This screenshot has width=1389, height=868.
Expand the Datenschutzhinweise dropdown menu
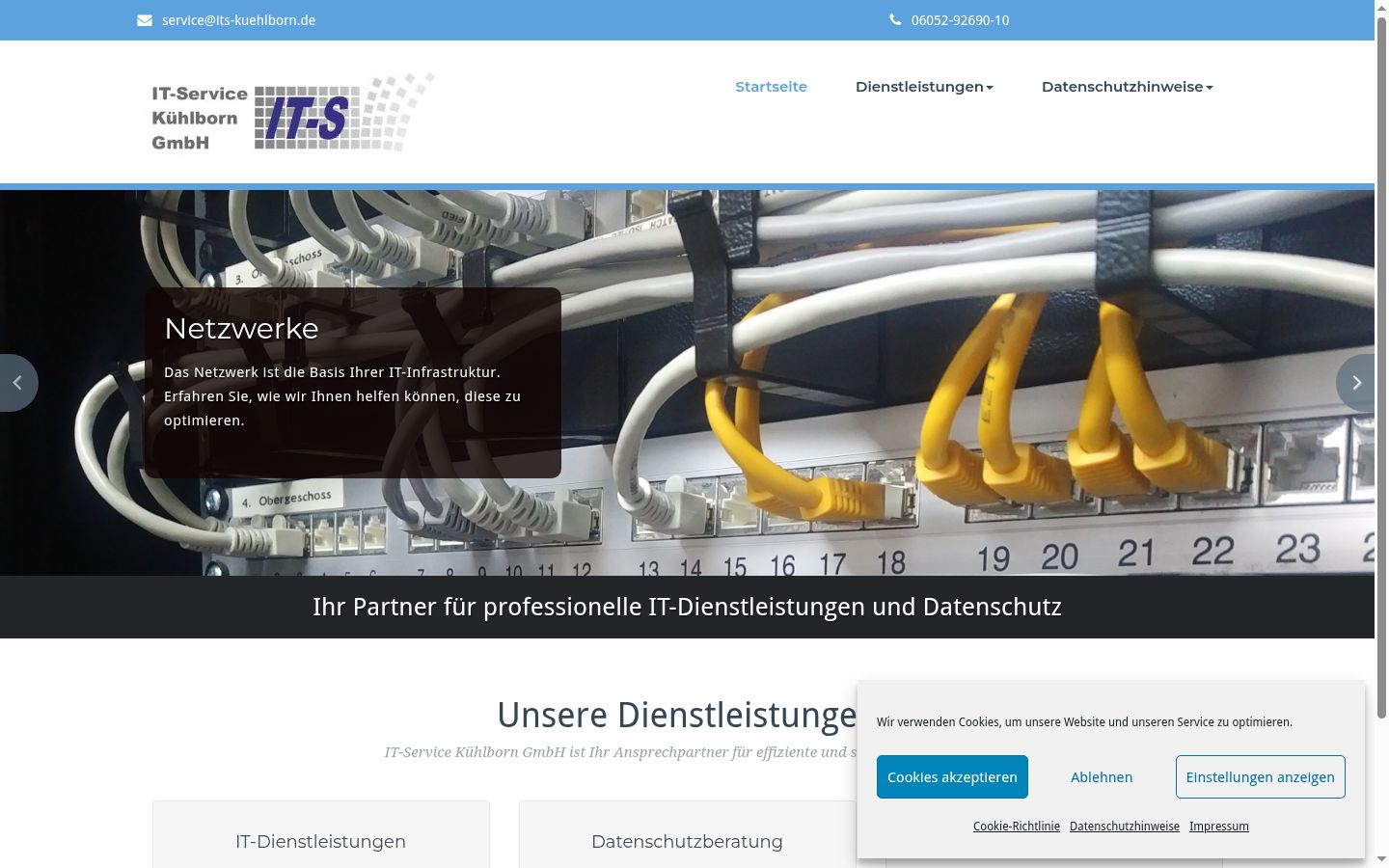coord(1128,87)
